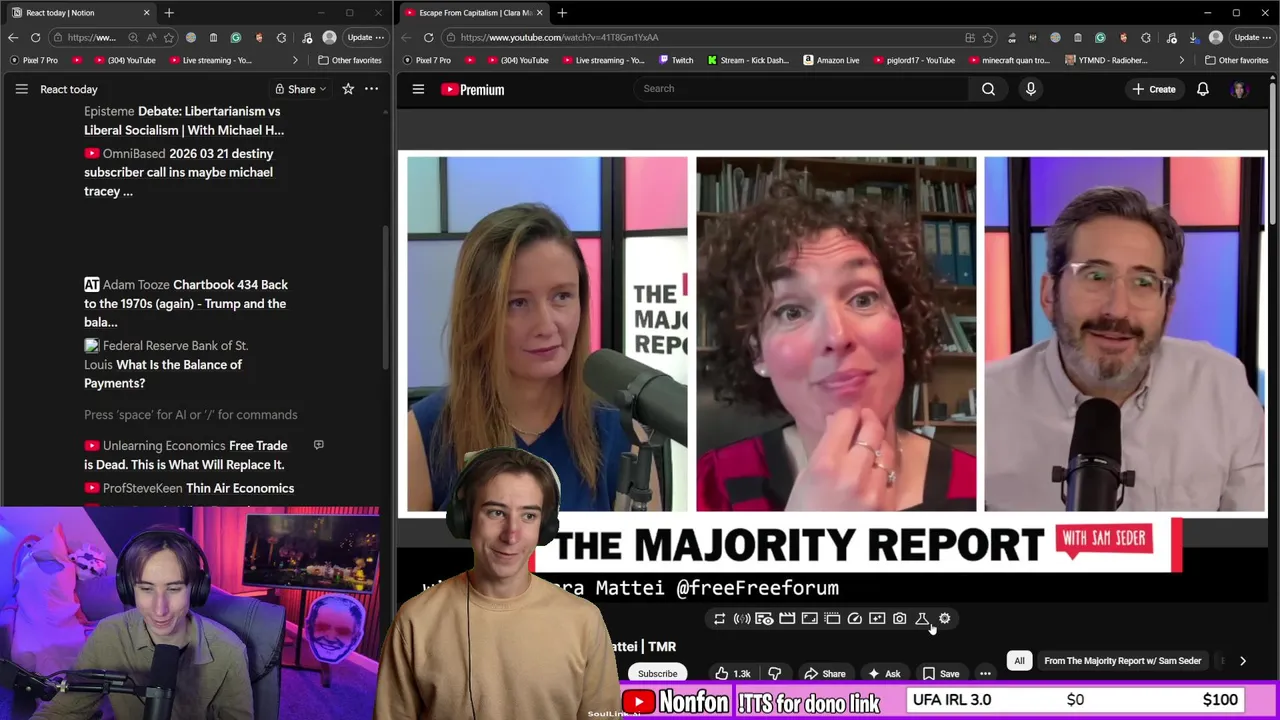Open the YouTube account avatar menu

pyautogui.click(x=1240, y=90)
